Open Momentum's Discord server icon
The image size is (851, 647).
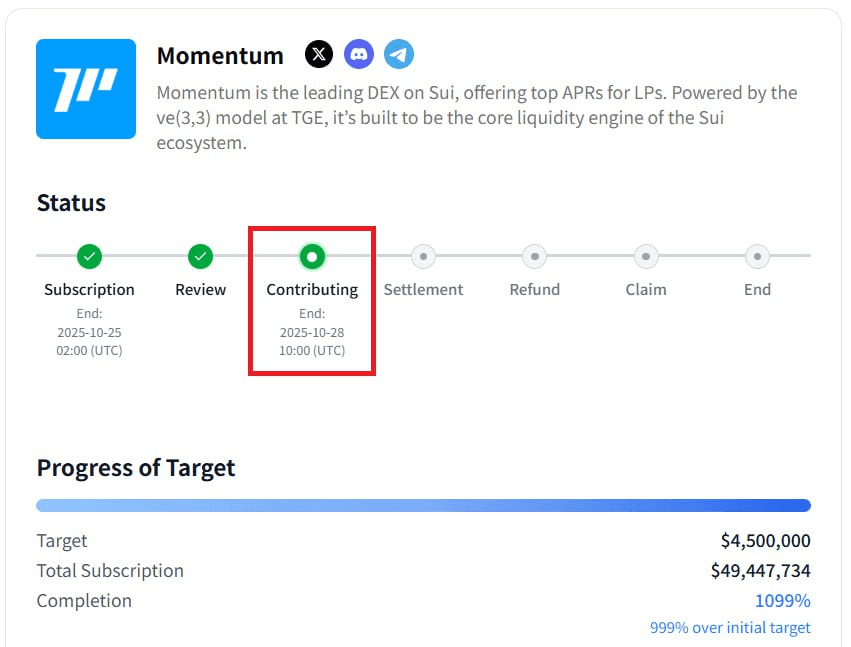pos(359,54)
